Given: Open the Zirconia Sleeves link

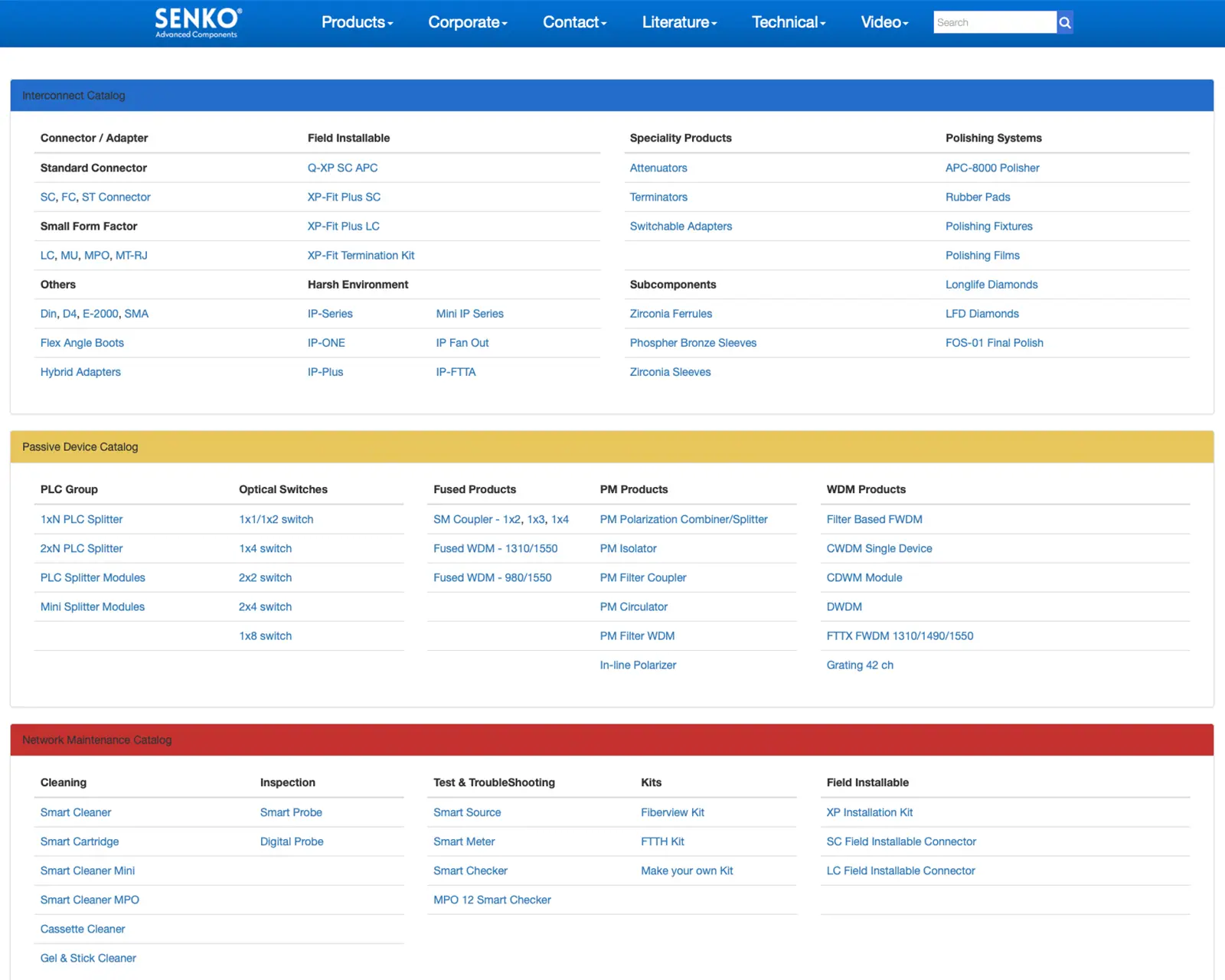Looking at the screenshot, I should 670,371.
